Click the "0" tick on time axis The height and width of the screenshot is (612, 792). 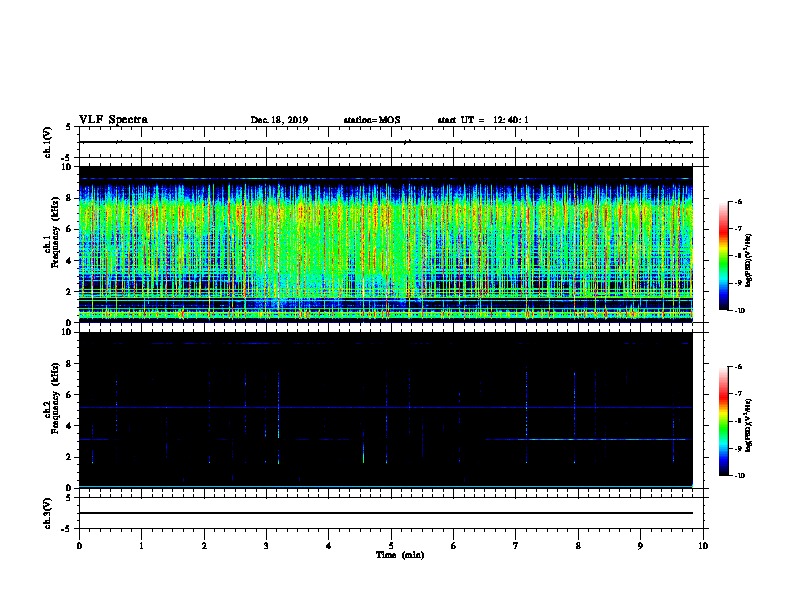tap(79, 546)
